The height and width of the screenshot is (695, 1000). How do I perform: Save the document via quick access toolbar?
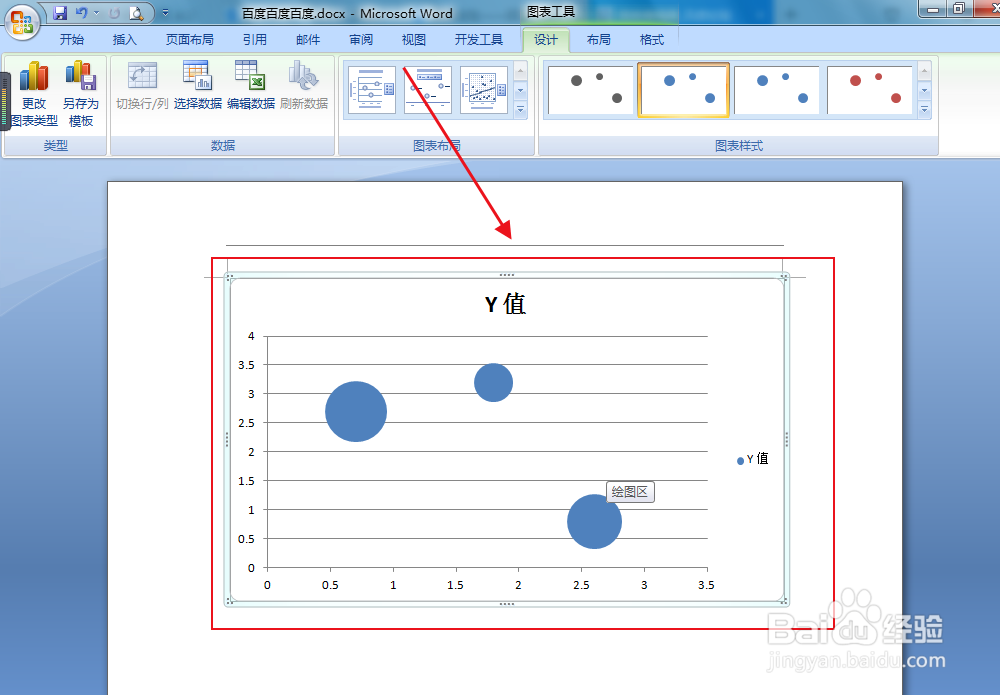tap(60, 13)
